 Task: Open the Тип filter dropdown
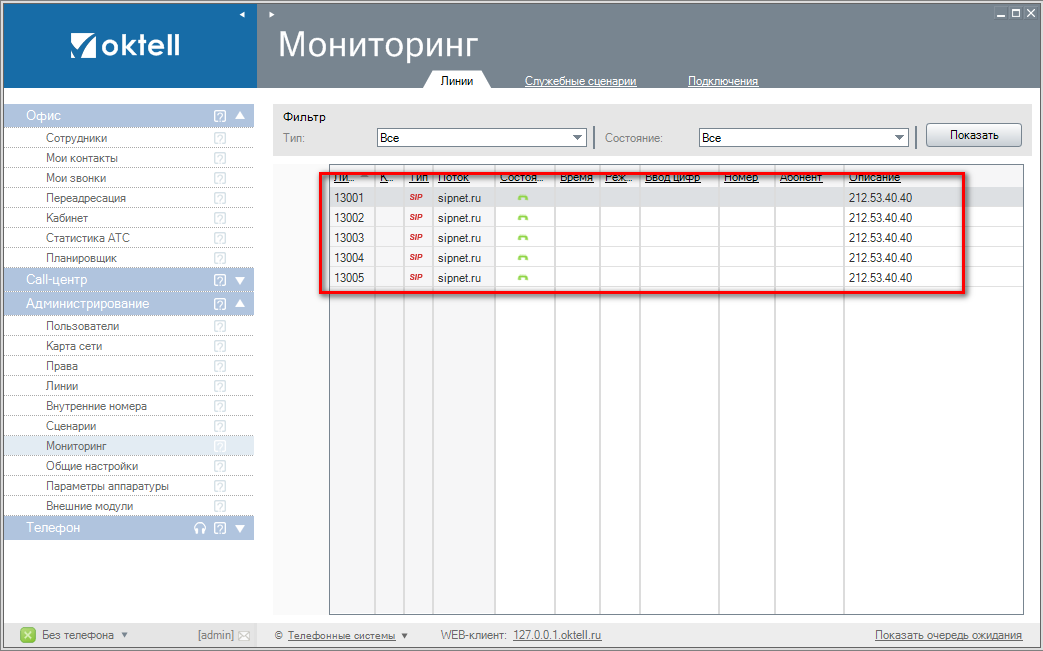[x=578, y=138]
